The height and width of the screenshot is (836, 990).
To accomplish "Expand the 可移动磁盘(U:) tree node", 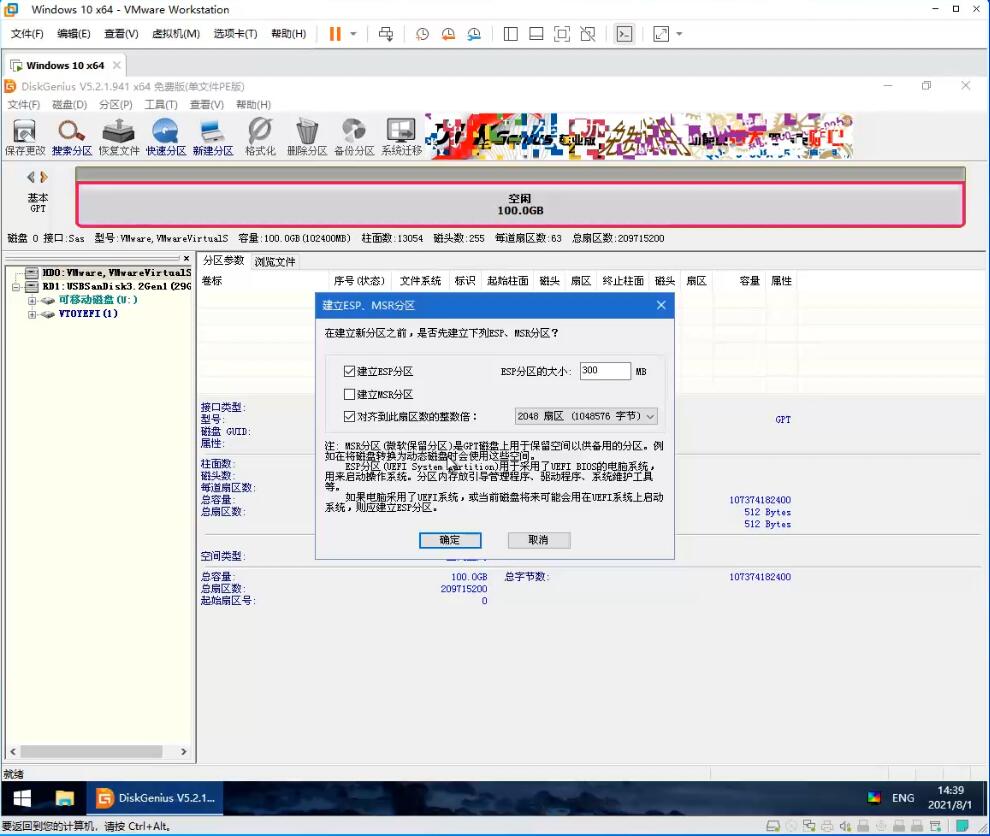I will click(x=32, y=300).
